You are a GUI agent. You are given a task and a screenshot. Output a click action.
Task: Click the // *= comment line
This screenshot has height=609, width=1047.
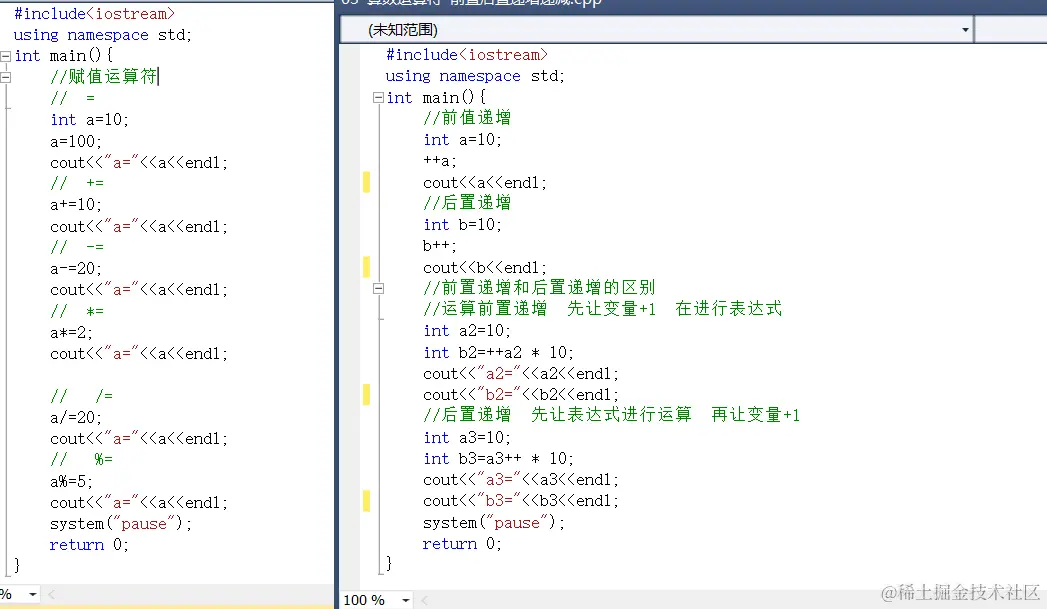[77, 312]
